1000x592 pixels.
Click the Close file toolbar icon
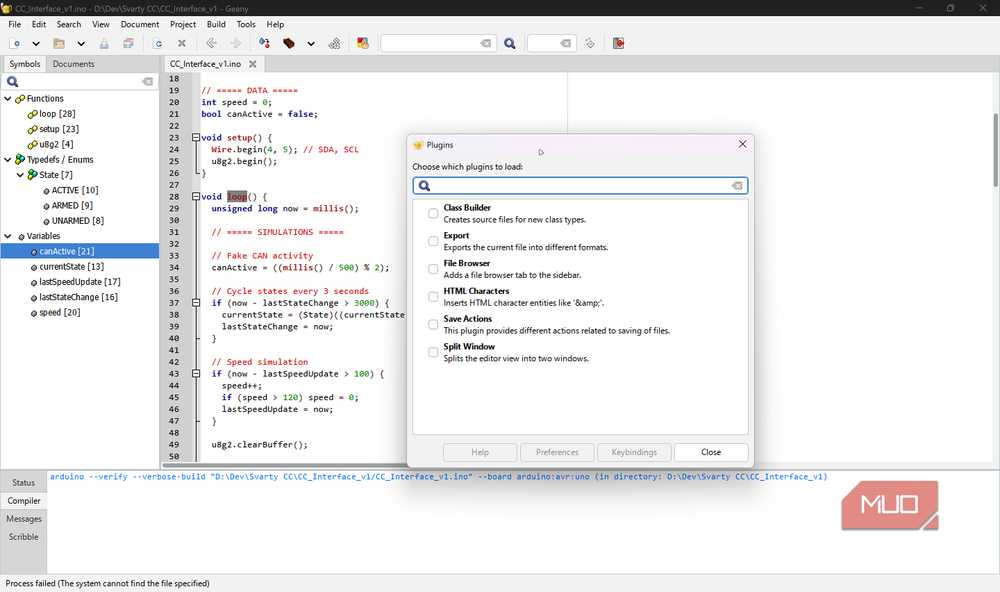coord(182,43)
